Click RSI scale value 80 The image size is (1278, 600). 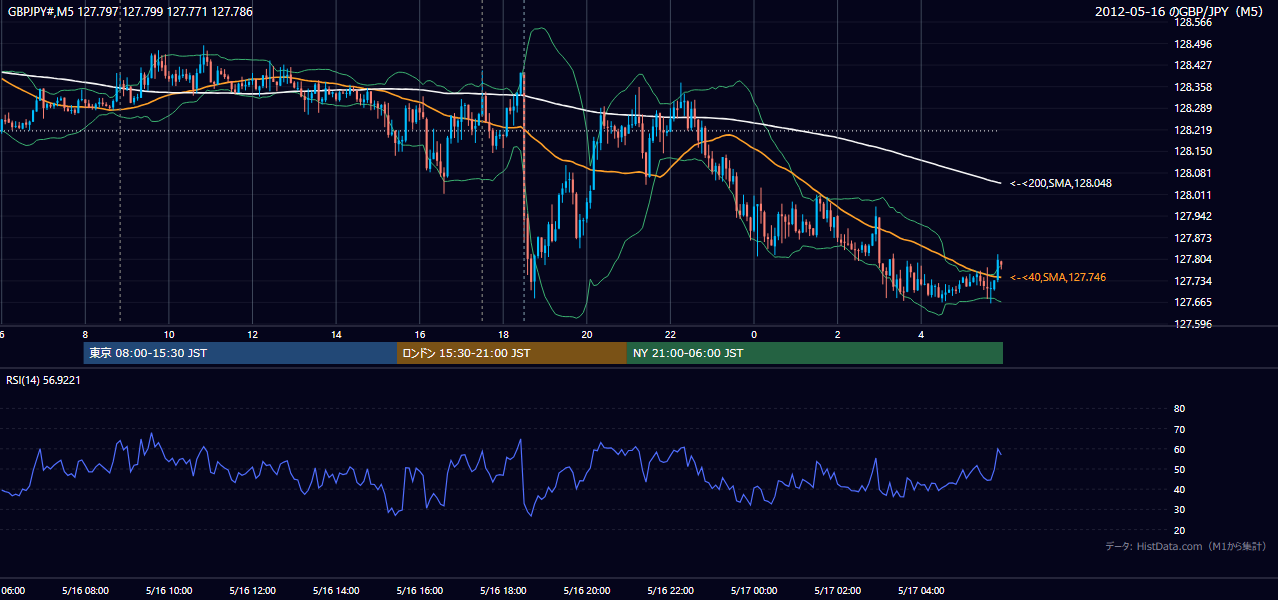coord(1179,409)
